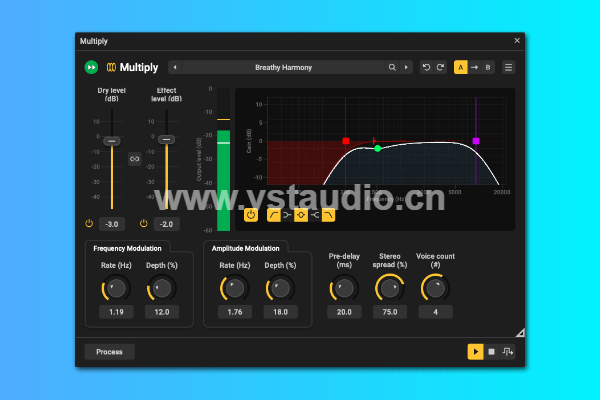Click the Voice count knob
Viewport: 600px width, 400px height.
coord(435,288)
